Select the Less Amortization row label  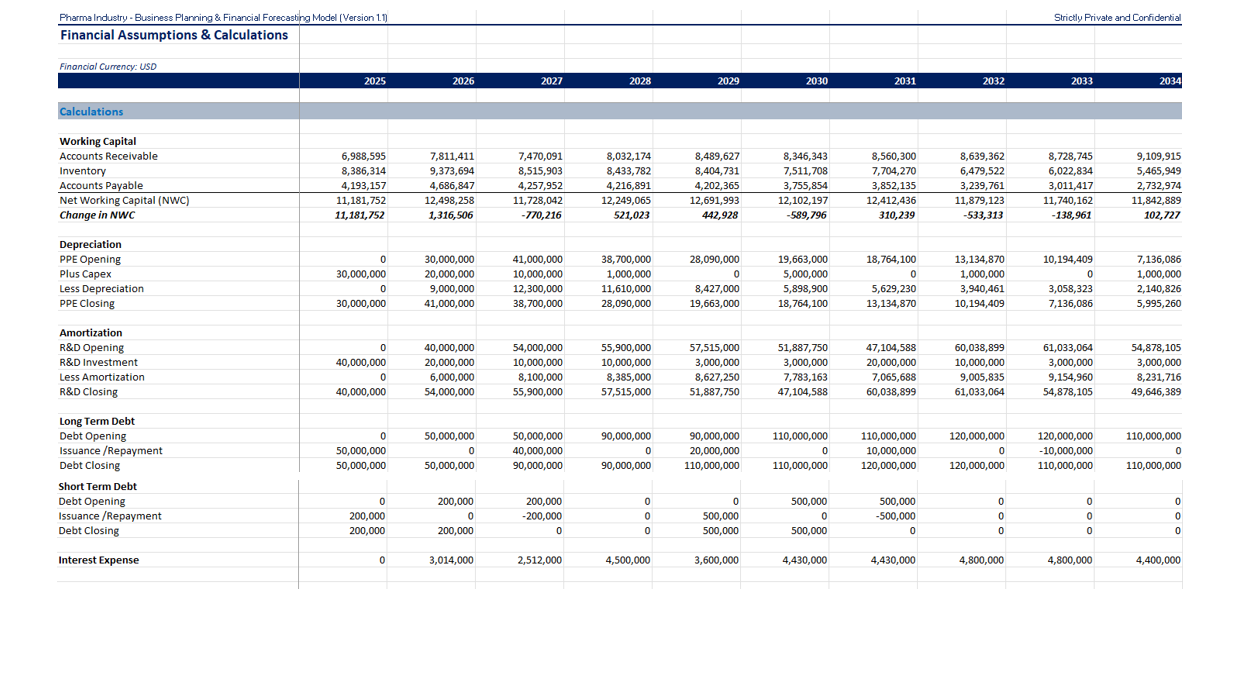(x=102, y=377)
